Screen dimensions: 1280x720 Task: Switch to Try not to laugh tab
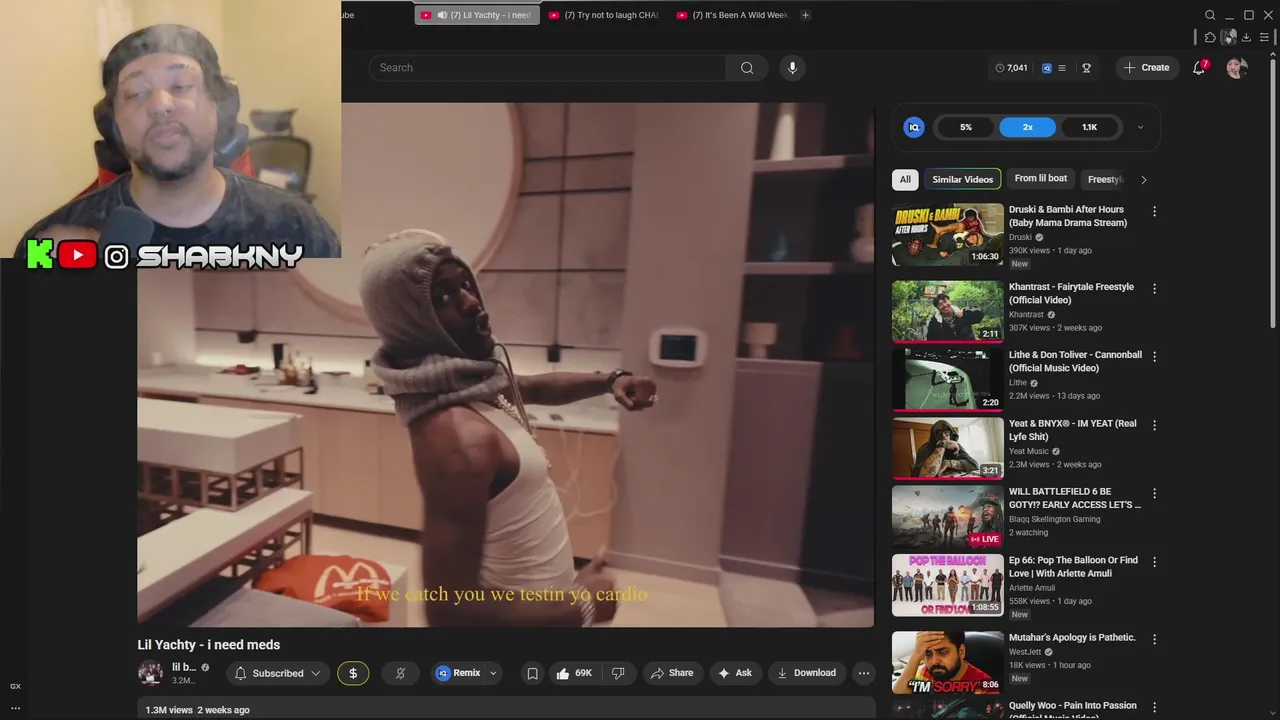[x=604, y=15]
